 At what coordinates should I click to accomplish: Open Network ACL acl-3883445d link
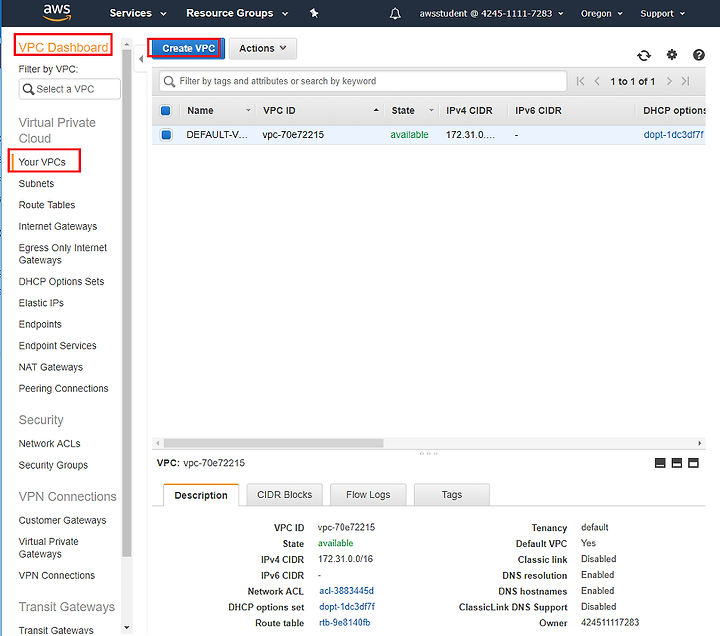[x=346, y=591]
